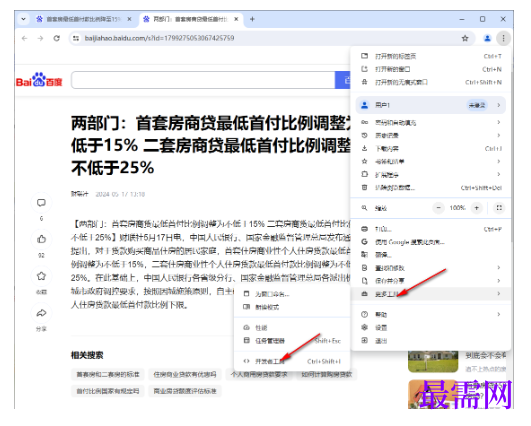Open 任务管理器 task manager in submenu
Image resolution: width=531 pixels, height=426 pixels.
tap(292, 341)
